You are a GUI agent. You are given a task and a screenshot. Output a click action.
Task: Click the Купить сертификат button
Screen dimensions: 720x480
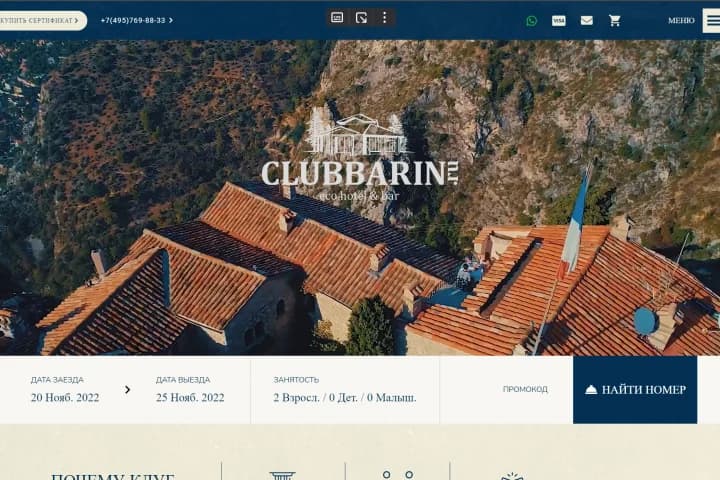tap(40, 21)
